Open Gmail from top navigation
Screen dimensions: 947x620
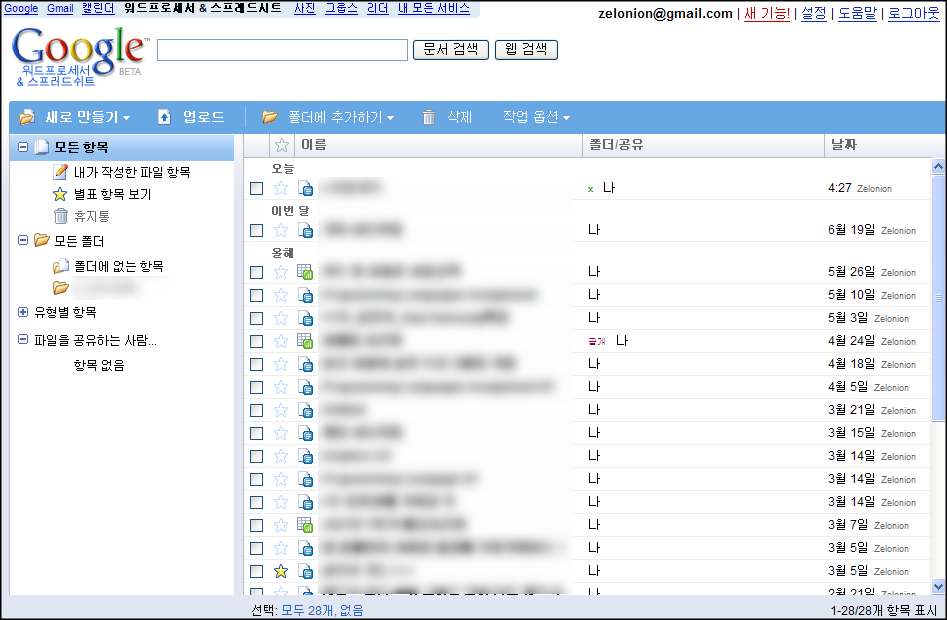(60, 8)
